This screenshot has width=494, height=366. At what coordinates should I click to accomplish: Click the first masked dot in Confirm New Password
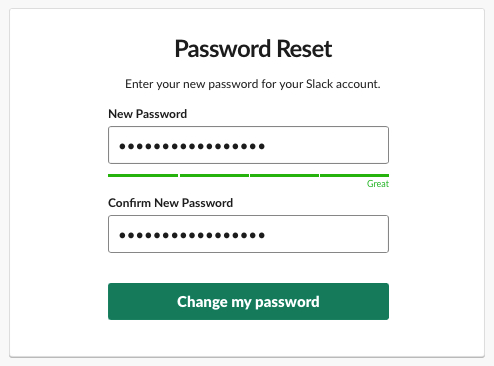pos(122,235)
